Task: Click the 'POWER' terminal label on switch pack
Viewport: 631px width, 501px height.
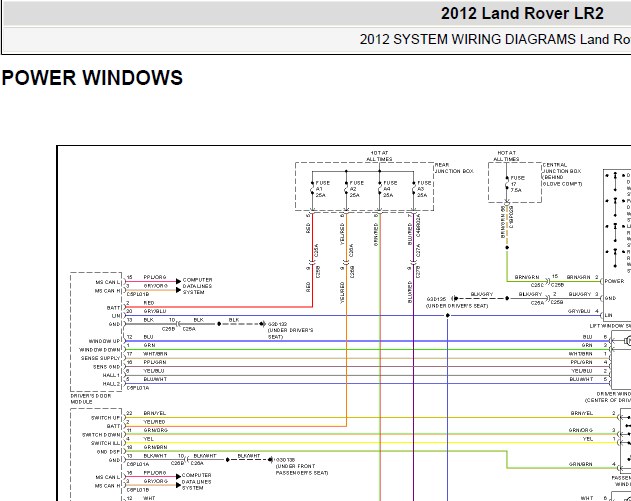Action: (x=614, y=281)
